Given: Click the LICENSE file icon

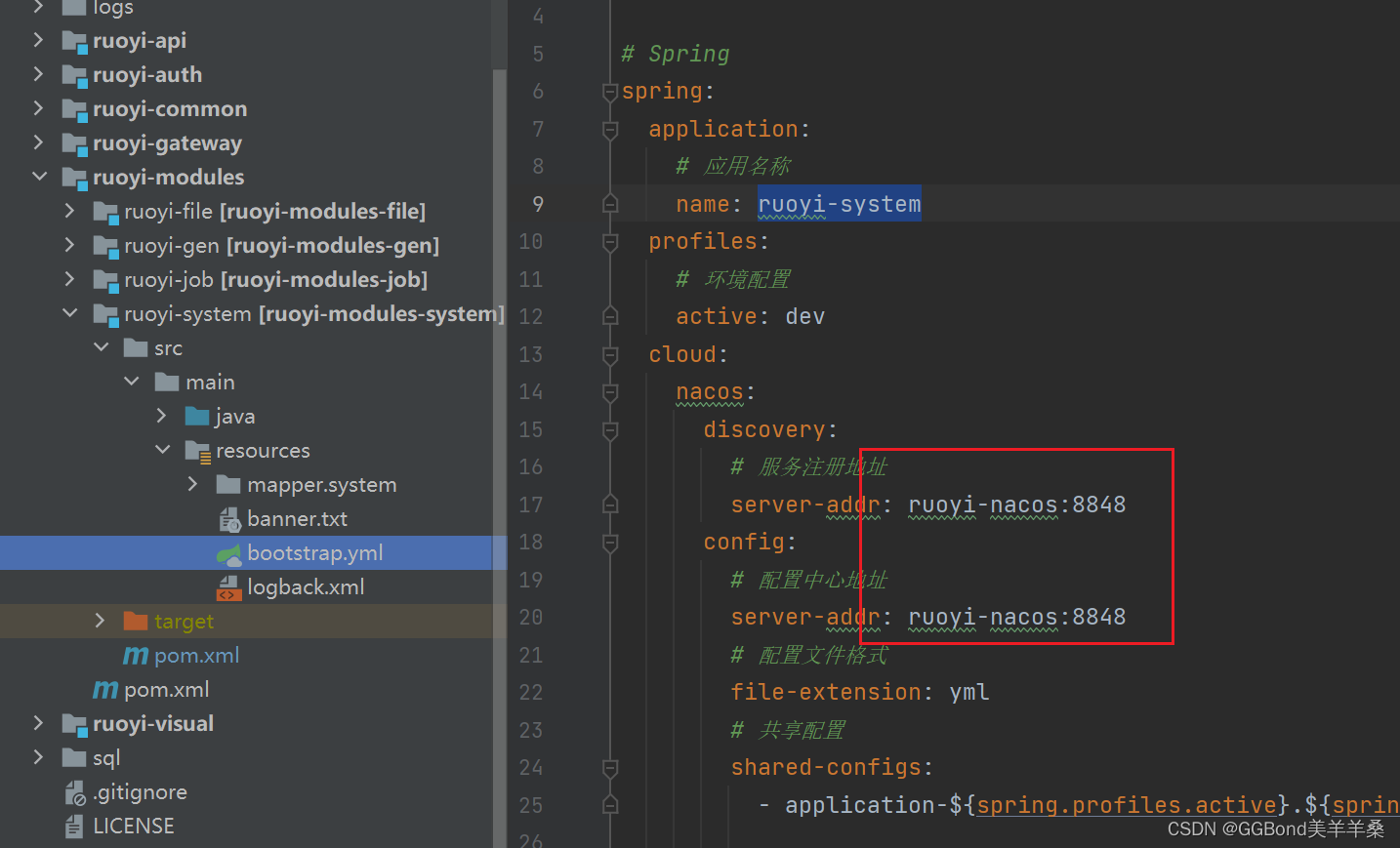Looking at the screenshot, I should tap(74, 828).
